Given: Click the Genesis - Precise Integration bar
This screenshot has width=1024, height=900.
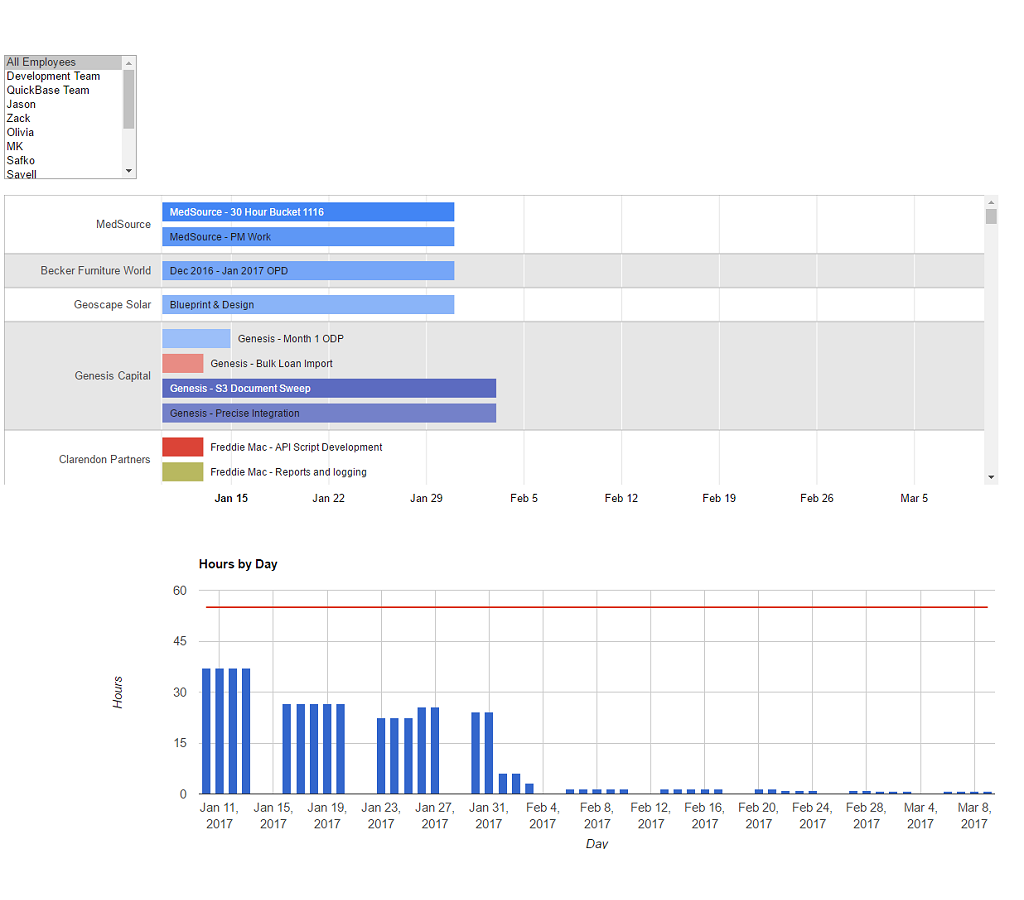Looking at the screenshot, I should click(x=329, y=413).
